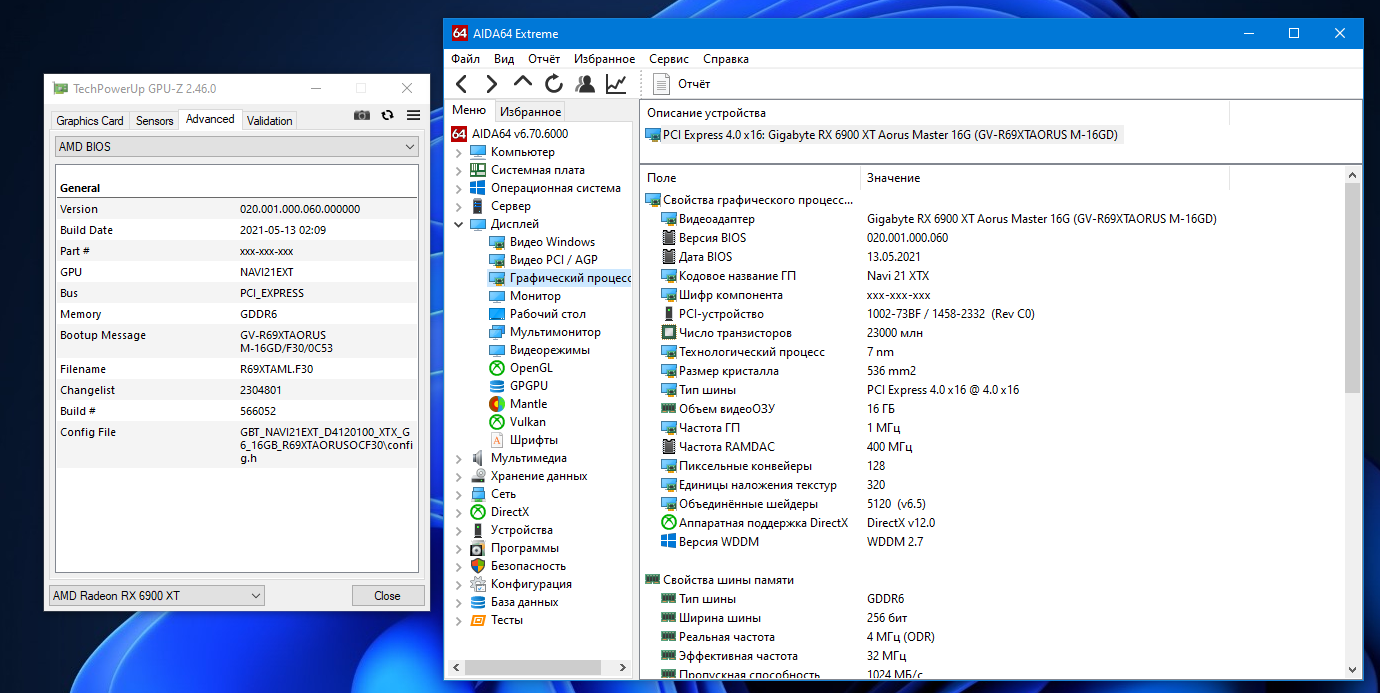Click the refresh icon in AIDA64 toolbar
Screen dimensions: 1380x693
coord(554,84)
